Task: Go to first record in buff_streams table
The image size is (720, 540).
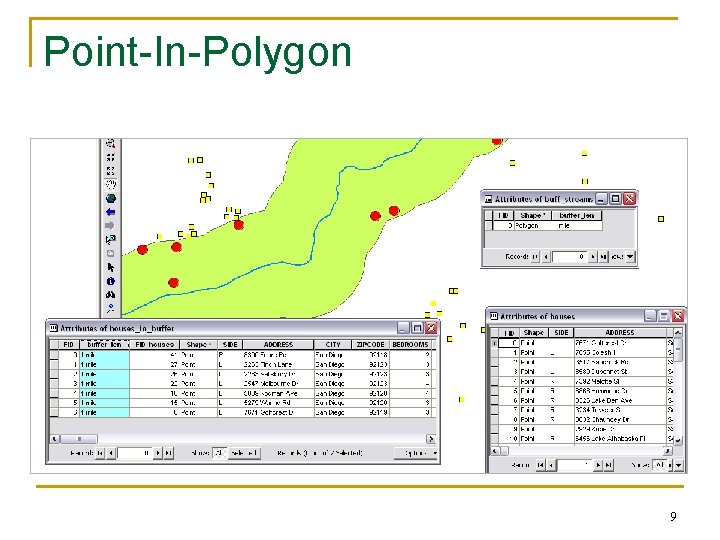Action: (x=535, y=257)
